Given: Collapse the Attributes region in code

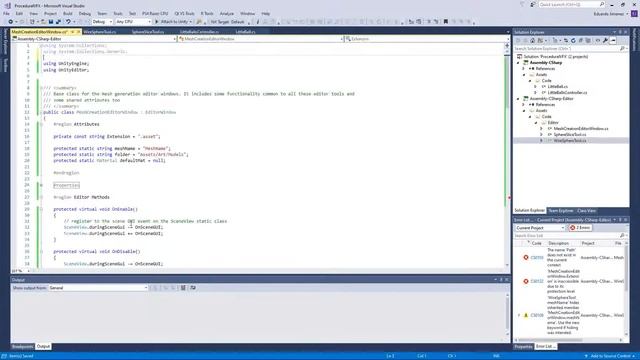Looking at the screenshot, I should (x=41, y=124).
